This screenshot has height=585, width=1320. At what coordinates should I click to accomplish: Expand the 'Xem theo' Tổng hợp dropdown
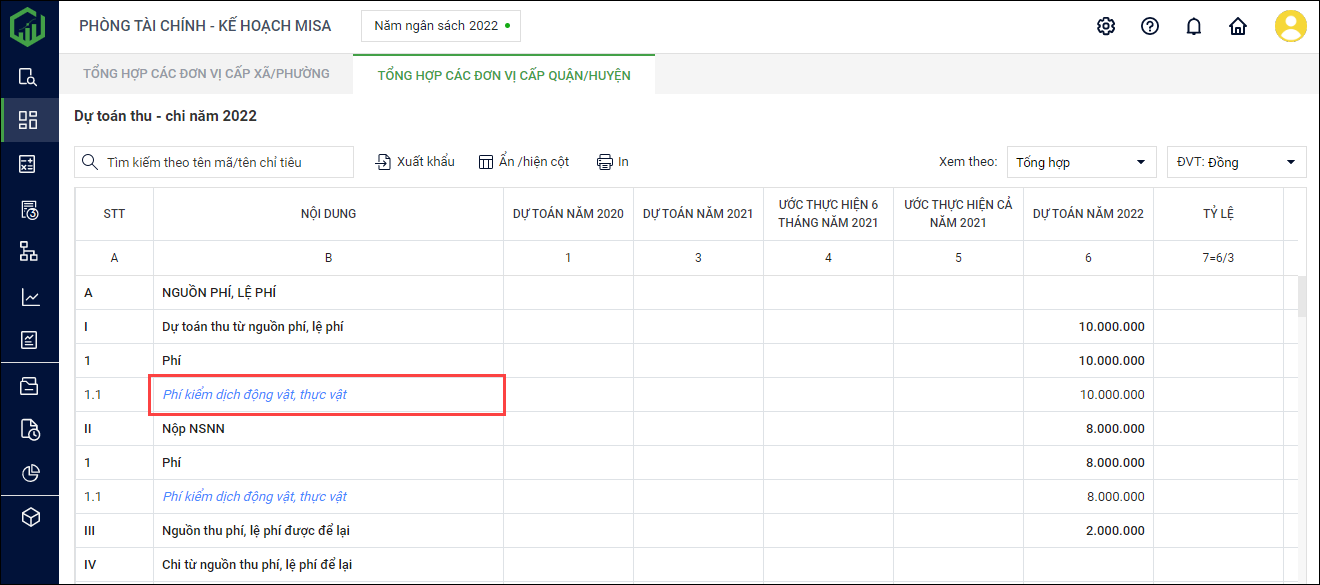1081,162
